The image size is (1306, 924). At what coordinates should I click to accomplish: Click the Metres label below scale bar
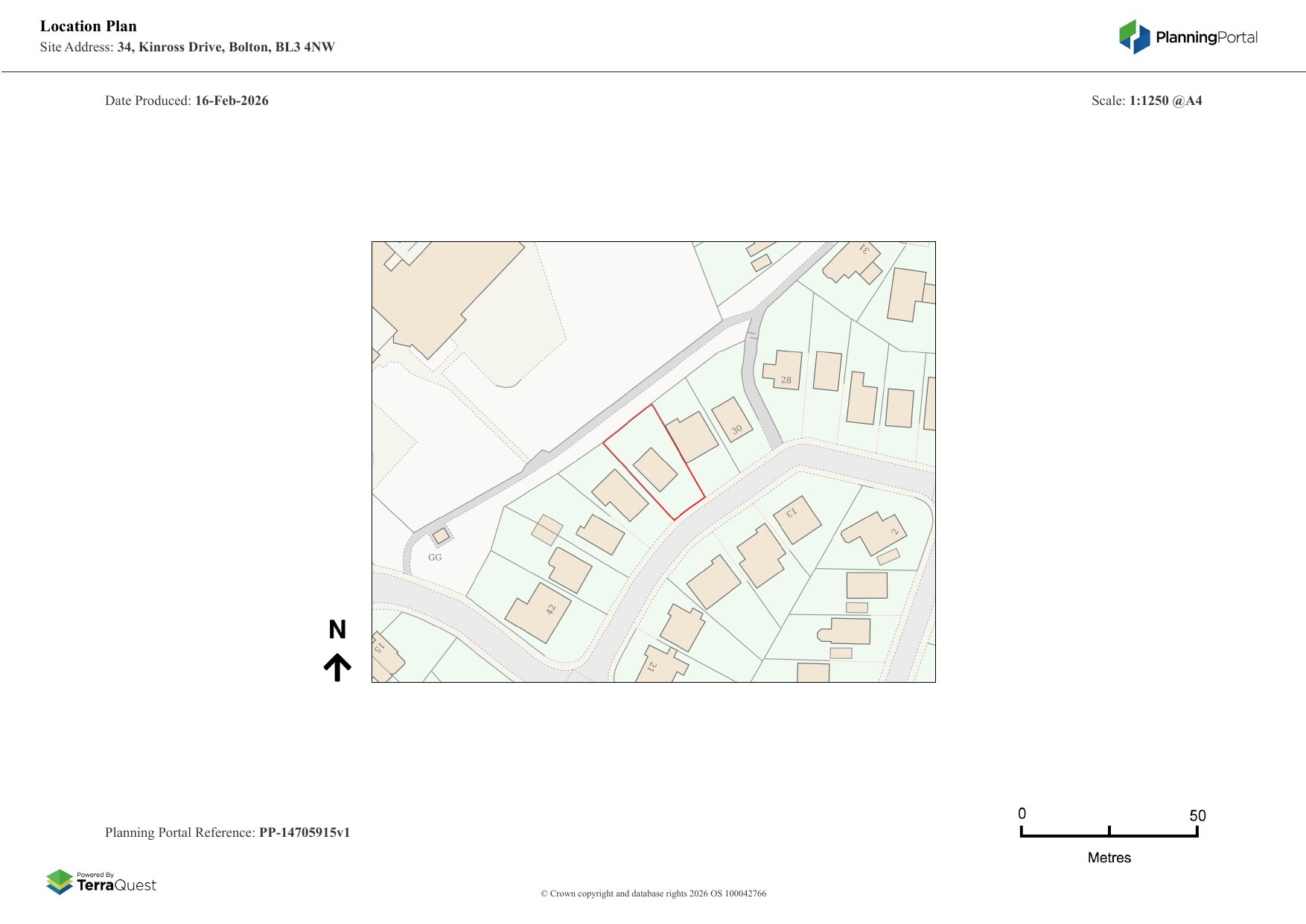1109,858
